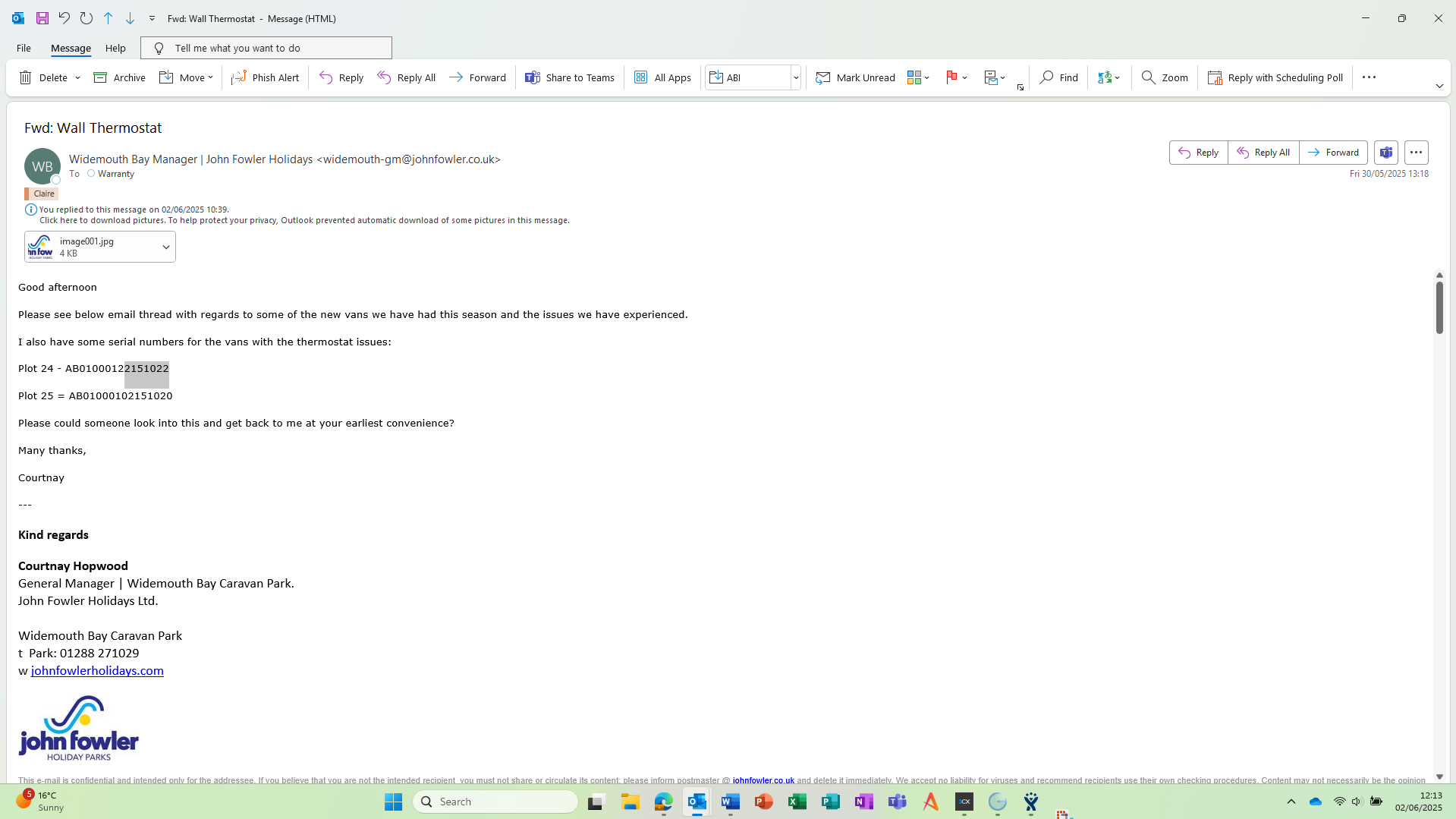Open Word from the taskbar
Screen dimensions: 1456x819
pyautogui.click(x=731, y=802)
